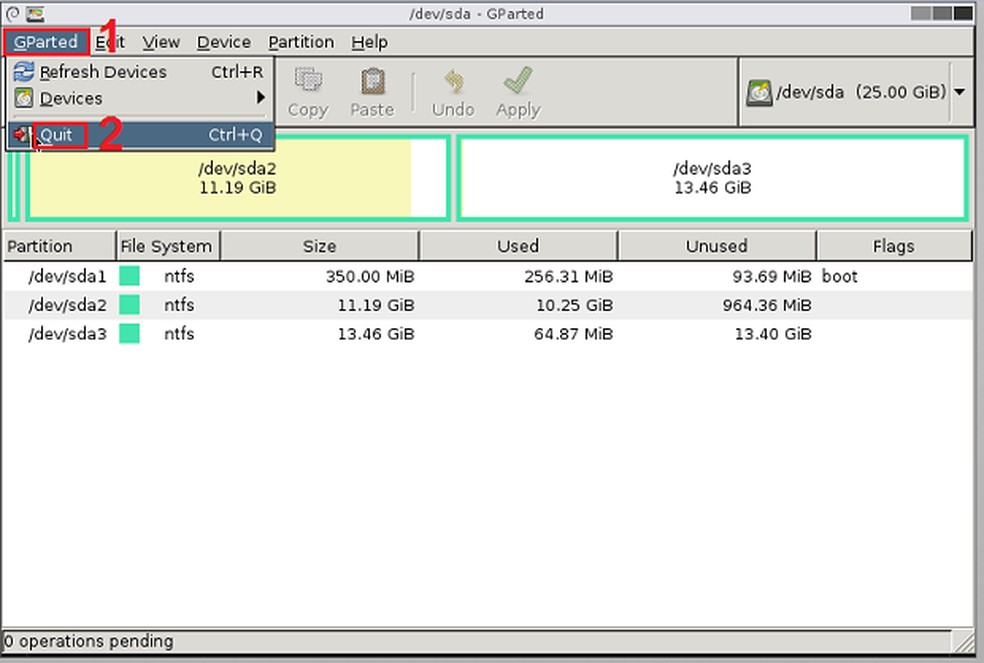The image size is (984, 663).
Task: Sort by the Partition column header
Action: pyautogui.click(x=59, y=245)
